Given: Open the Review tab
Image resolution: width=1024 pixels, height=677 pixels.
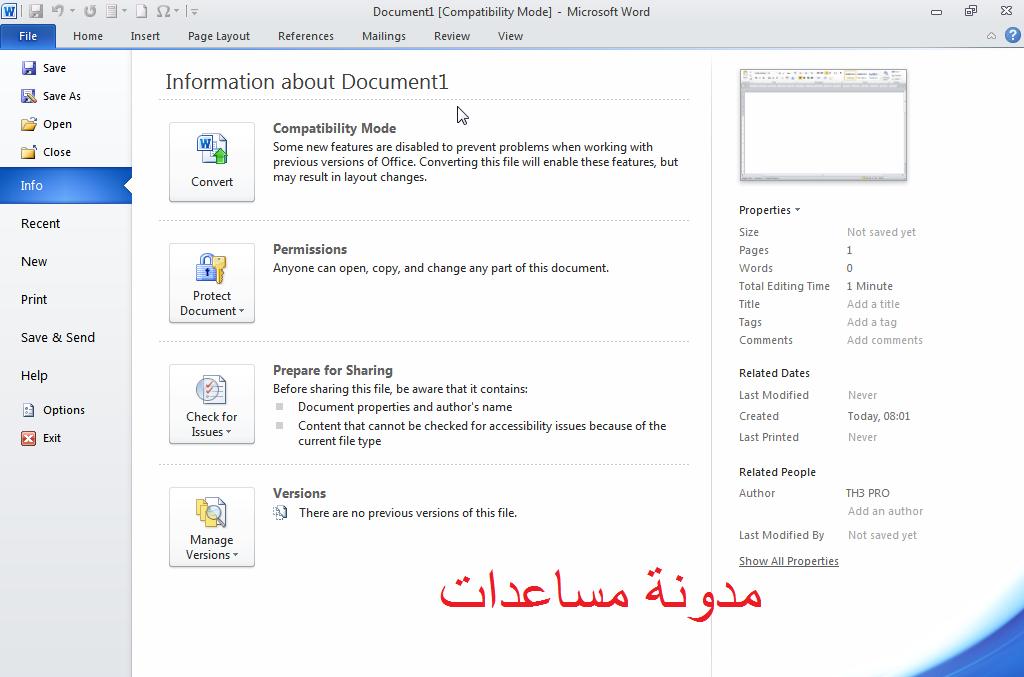Looking at the screenshot, I should pyautogui.click(x=452, y=36).
